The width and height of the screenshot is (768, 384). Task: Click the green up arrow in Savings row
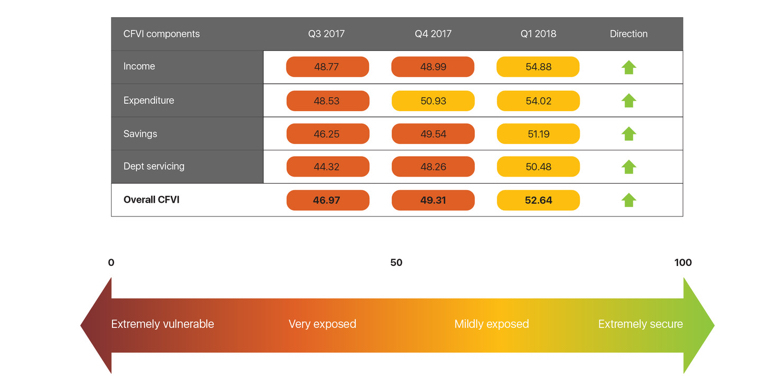point(629,134)
